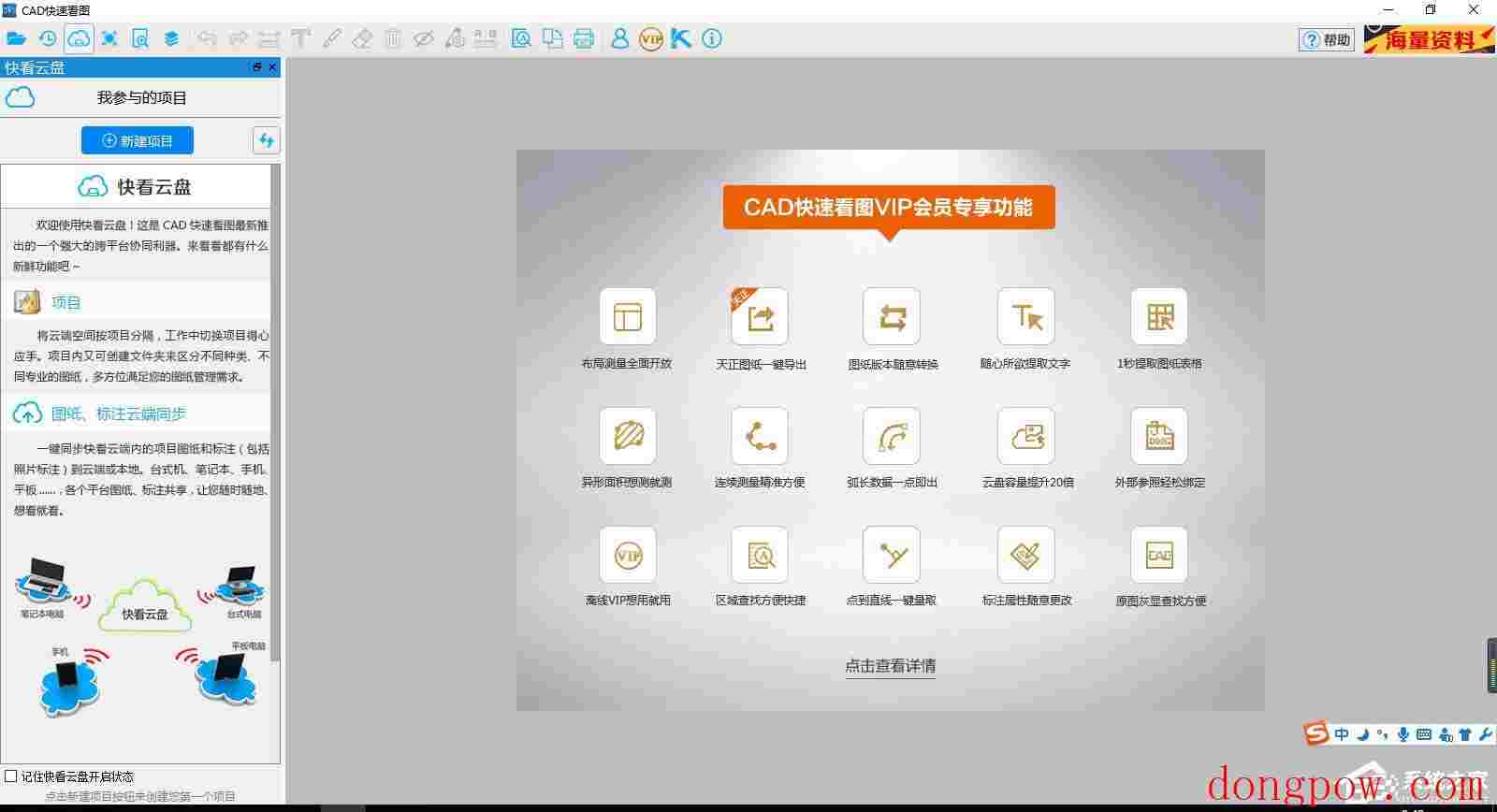
Task: Open the layers manager icon
Action: [x=171, y=38]
